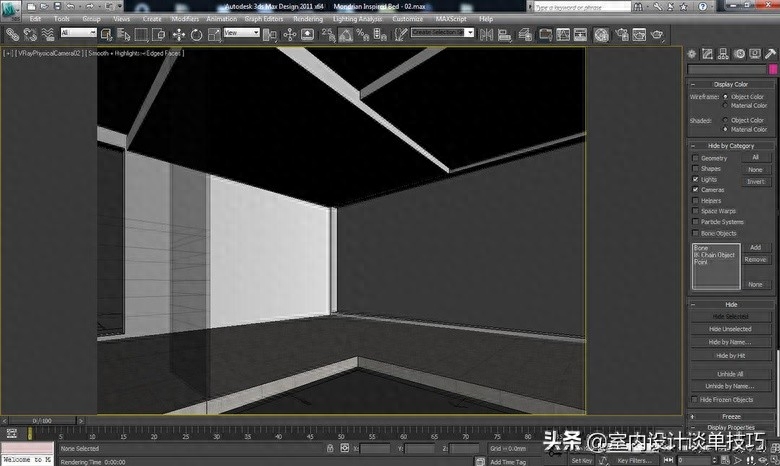Screen dimensions: 780x466
Task: Activate the Select Object tool
Action: coord(106,35)
